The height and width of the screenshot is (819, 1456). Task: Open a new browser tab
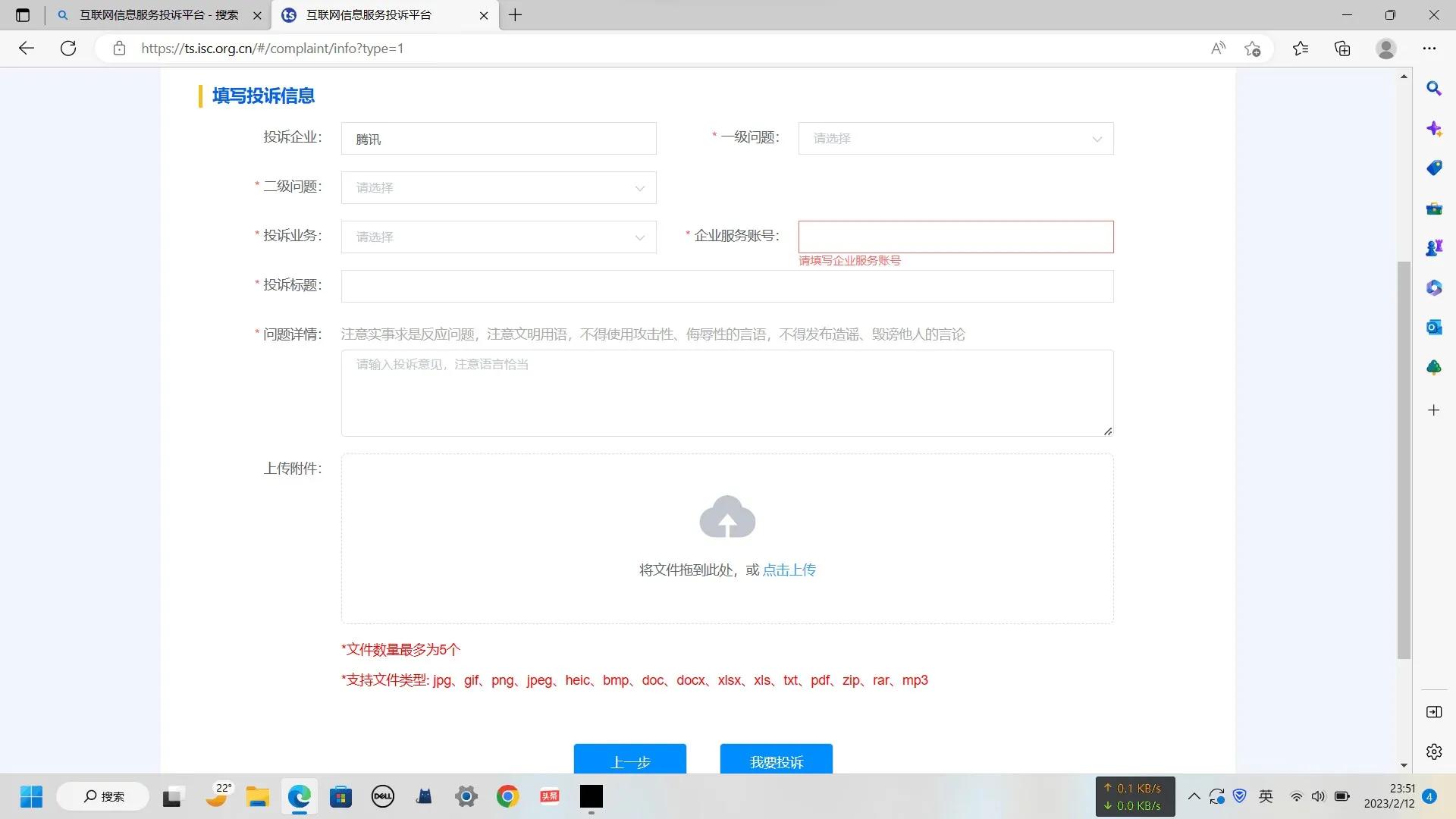point(516,15)
